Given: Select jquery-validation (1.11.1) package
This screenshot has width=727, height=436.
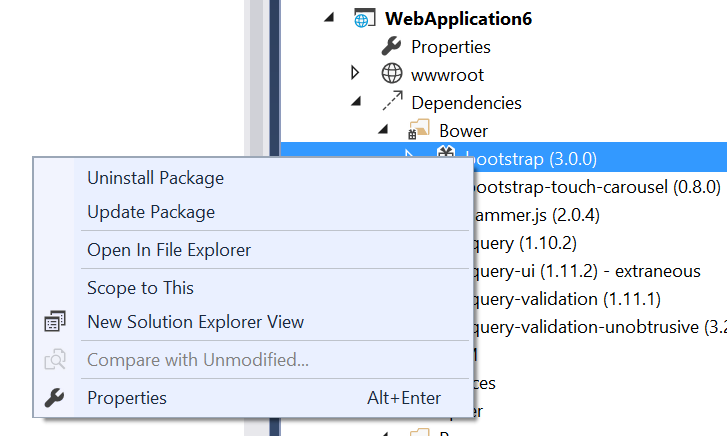Looking at the screenshot, I should 567,299.
